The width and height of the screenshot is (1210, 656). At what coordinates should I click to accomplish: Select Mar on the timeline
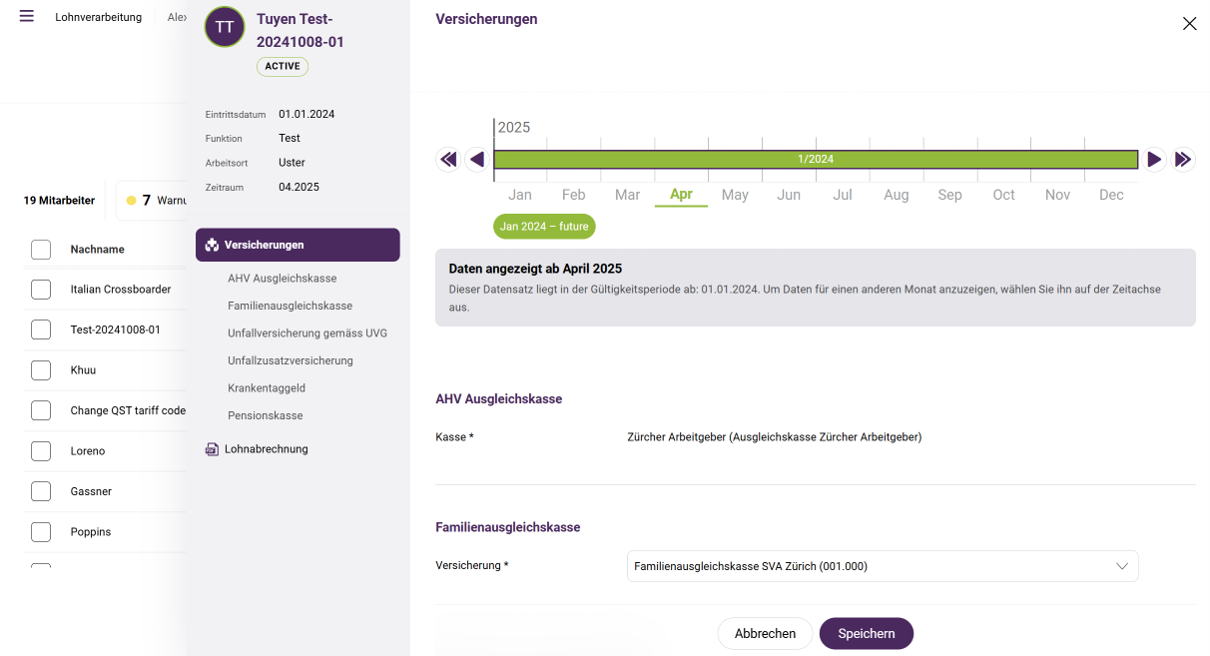click(x=628, y=195)
